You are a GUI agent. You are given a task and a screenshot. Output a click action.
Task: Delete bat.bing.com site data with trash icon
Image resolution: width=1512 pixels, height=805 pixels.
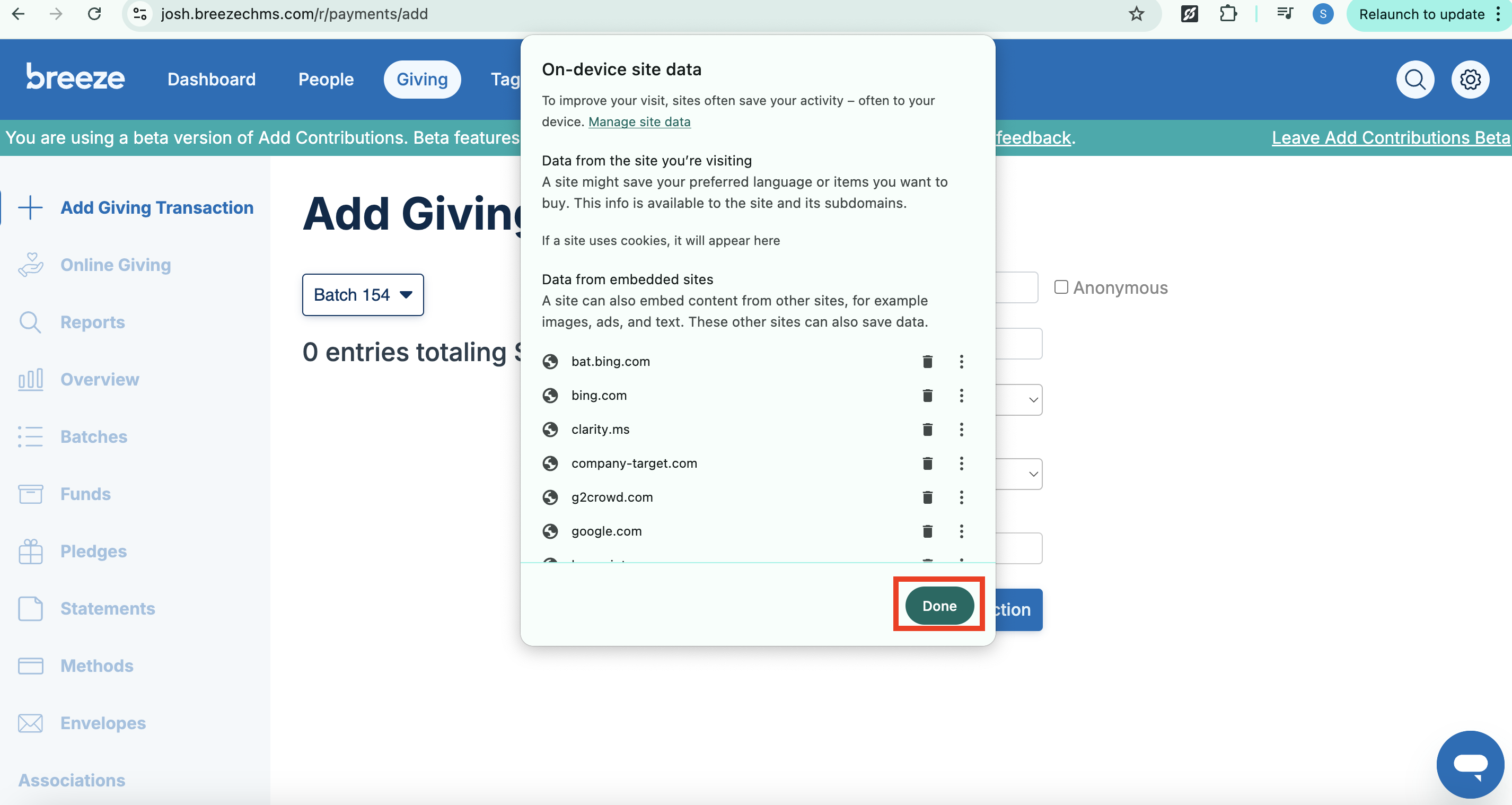(927, 362)
